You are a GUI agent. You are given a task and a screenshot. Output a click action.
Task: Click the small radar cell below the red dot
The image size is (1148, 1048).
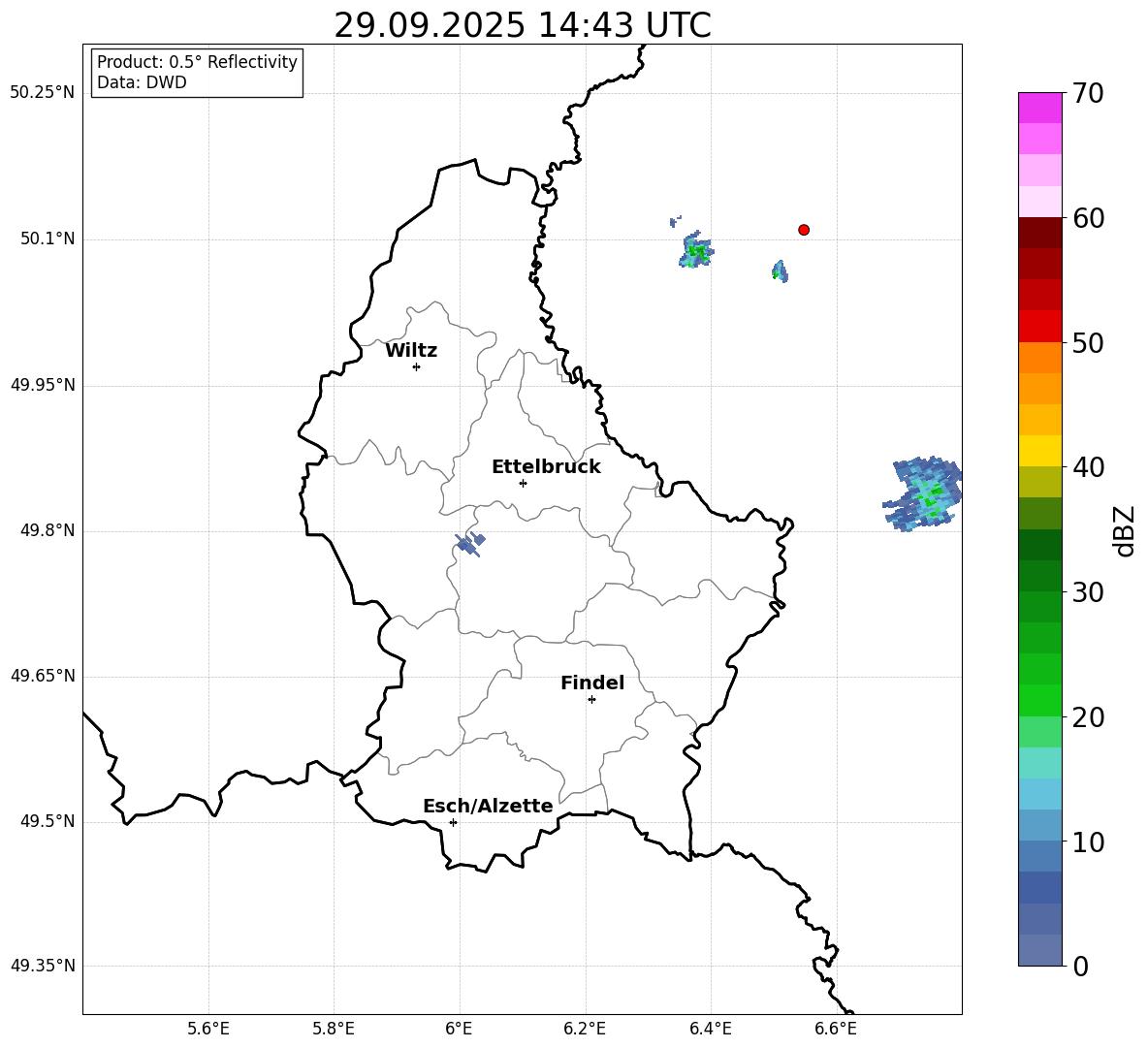pyautogui.click(x=780, y=270)
